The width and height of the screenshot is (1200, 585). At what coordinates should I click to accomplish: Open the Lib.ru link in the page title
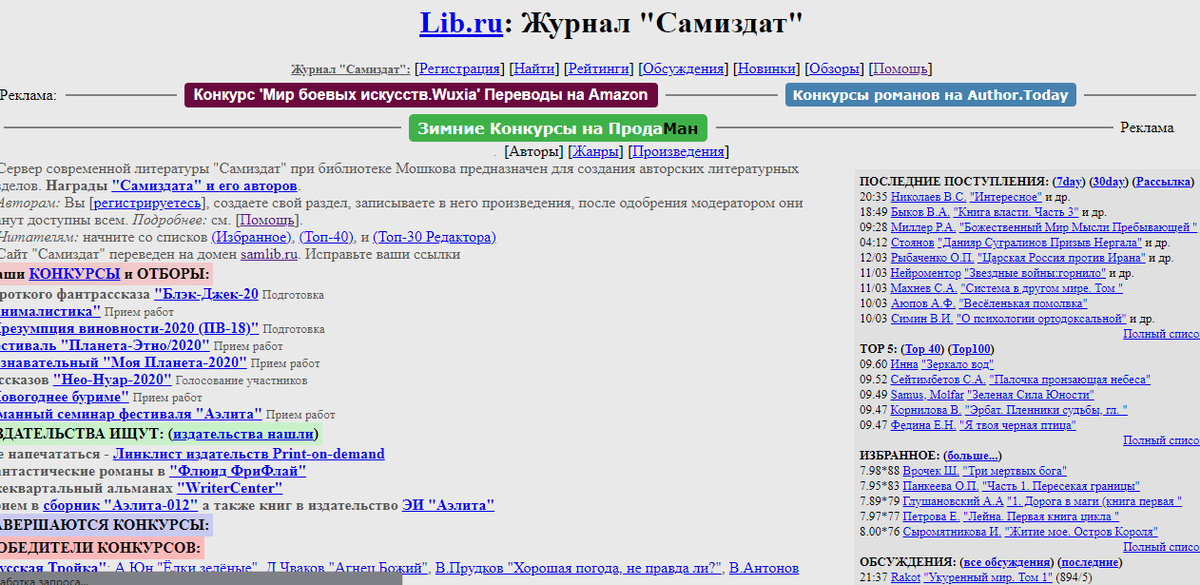coord(460,22)
